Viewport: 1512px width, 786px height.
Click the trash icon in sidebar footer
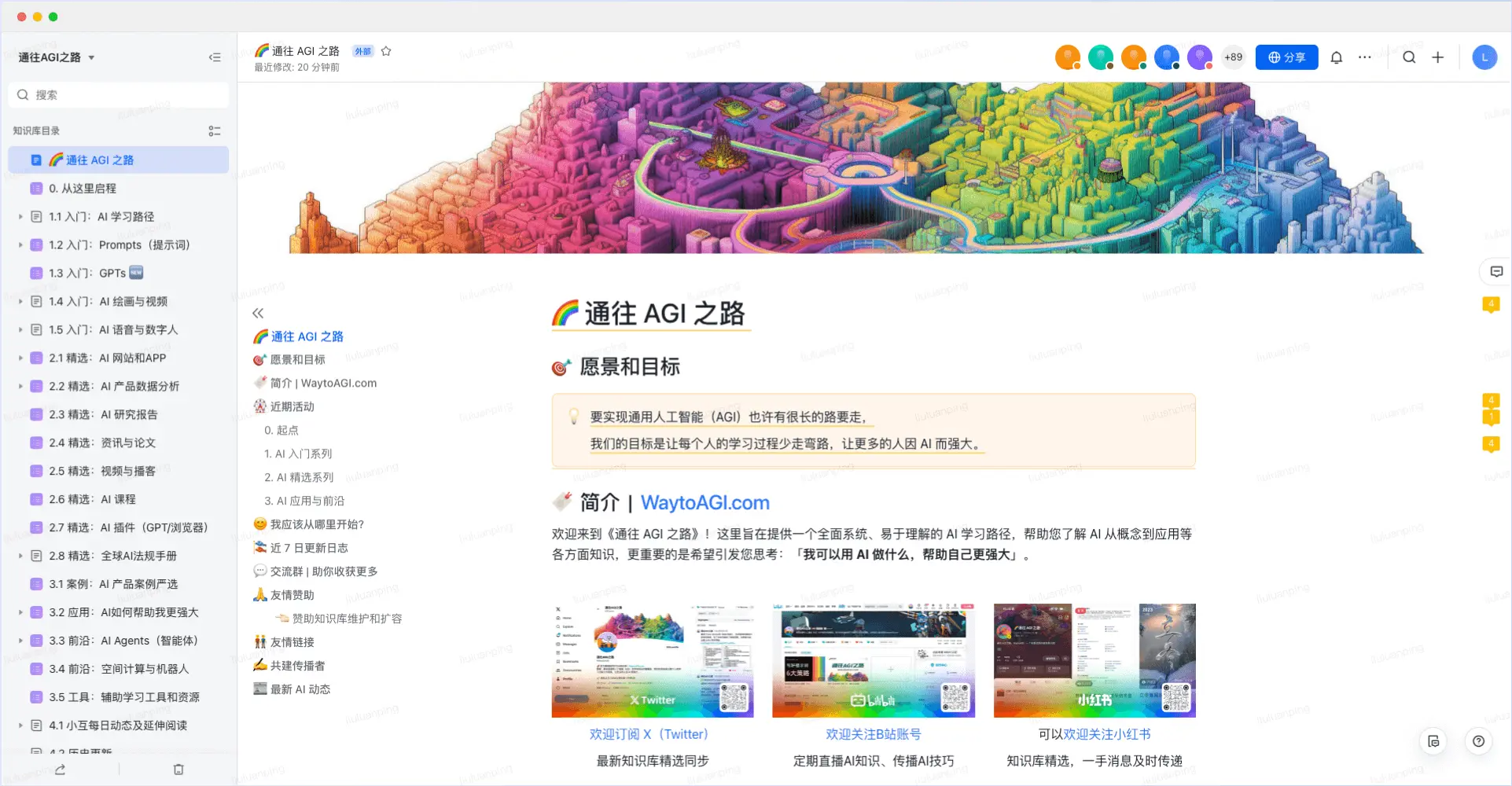(x=178, y=769)
